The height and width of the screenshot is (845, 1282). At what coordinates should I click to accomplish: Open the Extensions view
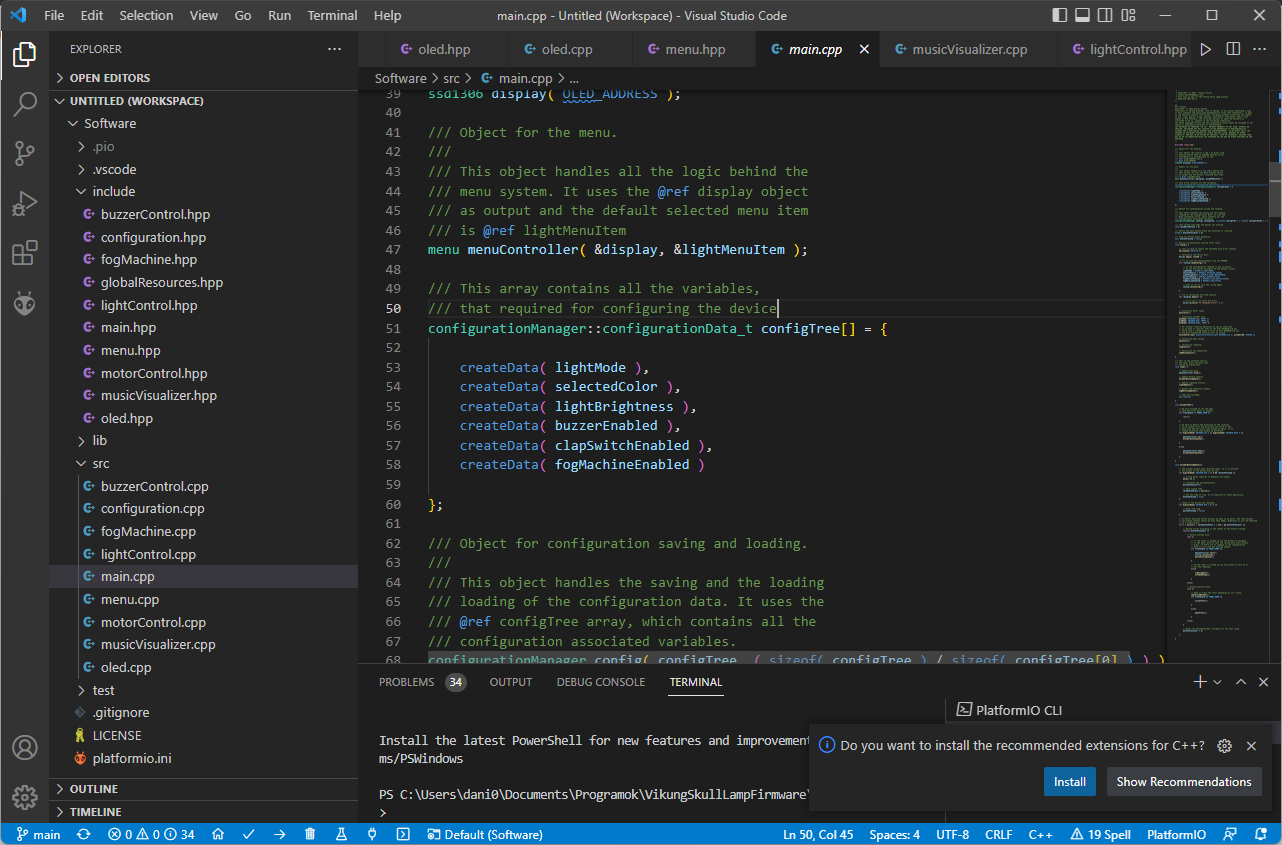tap(25, 253)
